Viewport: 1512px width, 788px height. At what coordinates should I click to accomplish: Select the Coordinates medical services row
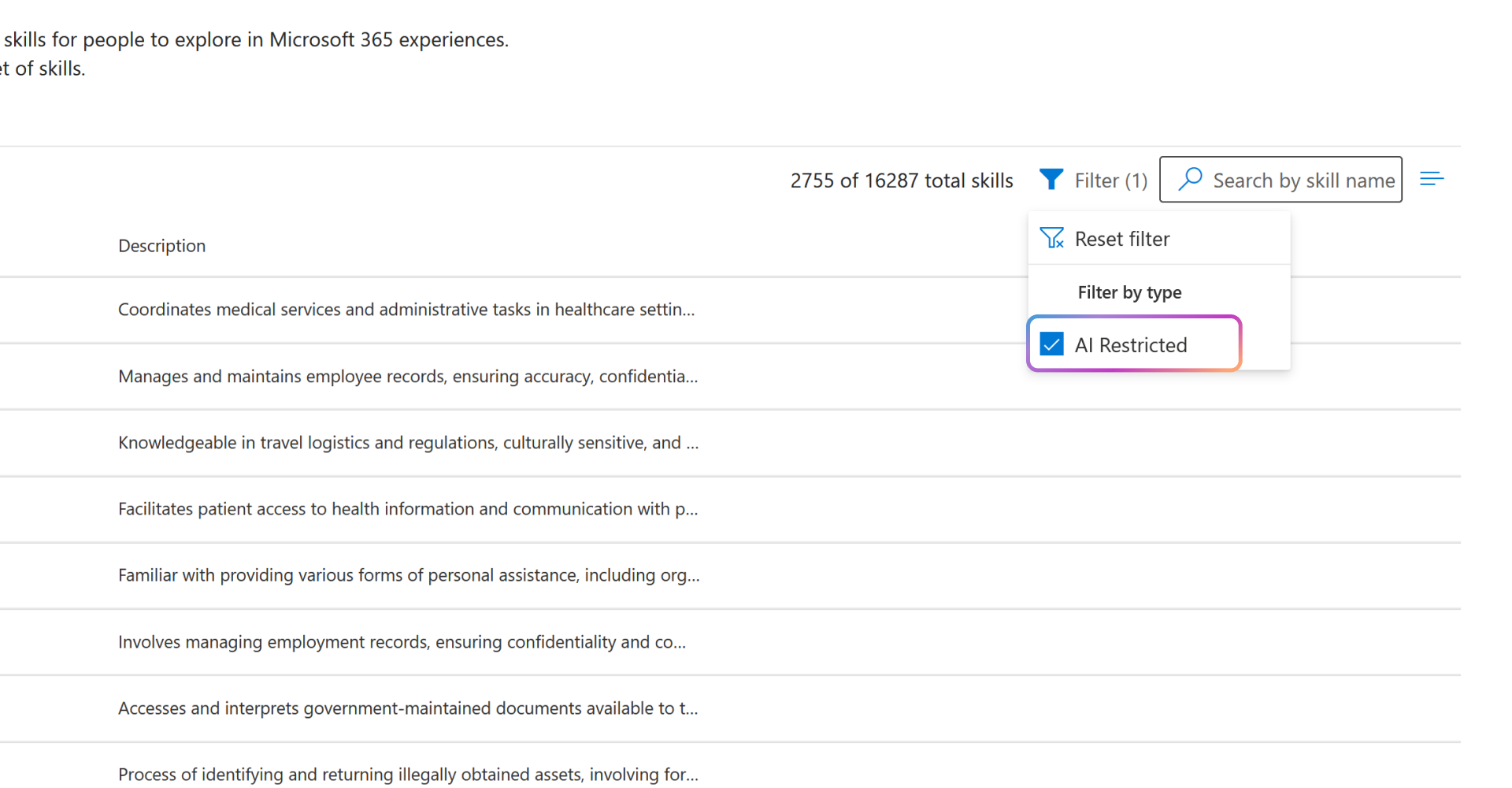tap(406, 310)
